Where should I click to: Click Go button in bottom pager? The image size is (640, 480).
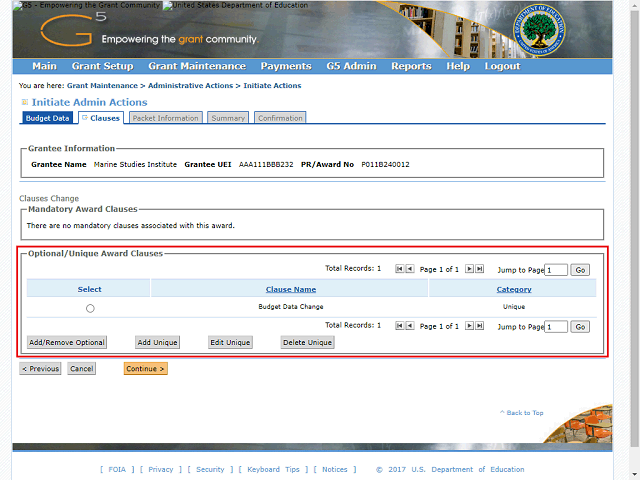[x=580, y=327]
